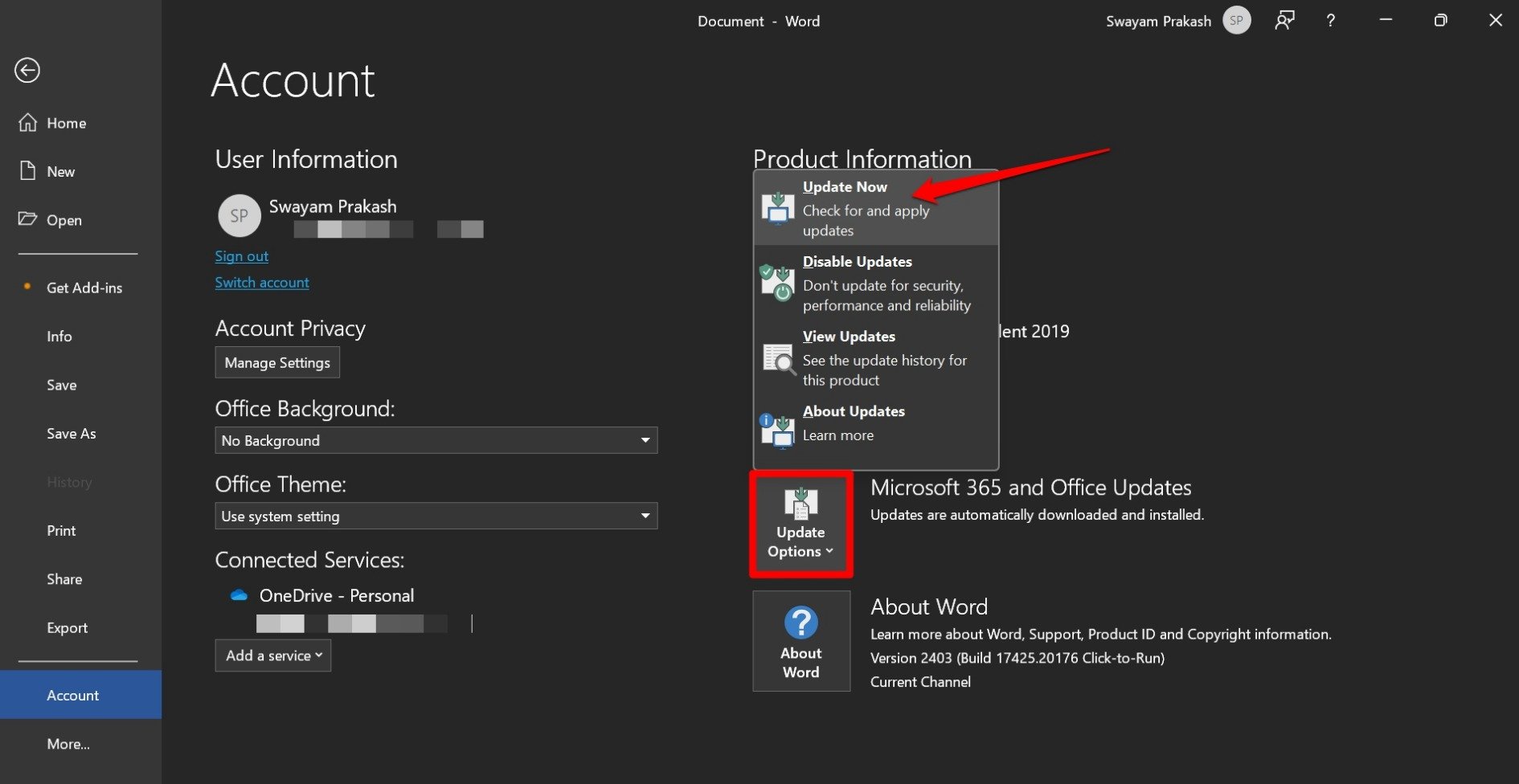Select Save As in the sidebar
The height and width of the screenshot is (784, 1519).
(x=71, y=434)
